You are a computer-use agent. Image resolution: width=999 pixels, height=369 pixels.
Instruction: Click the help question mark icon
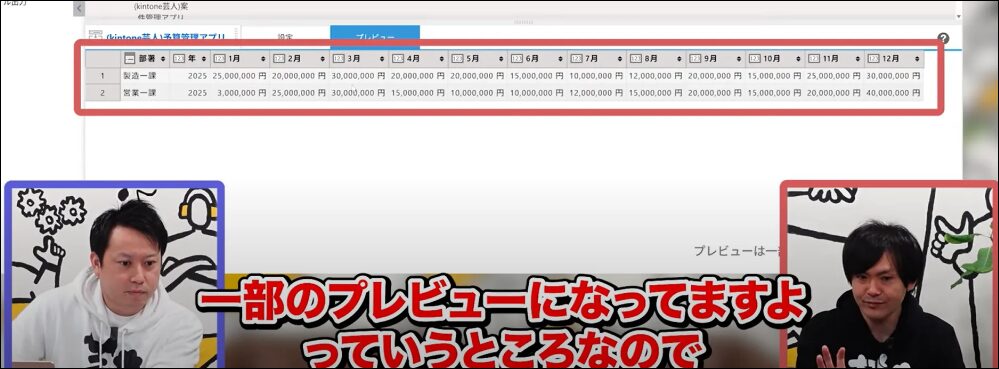[x=943, y=38]
